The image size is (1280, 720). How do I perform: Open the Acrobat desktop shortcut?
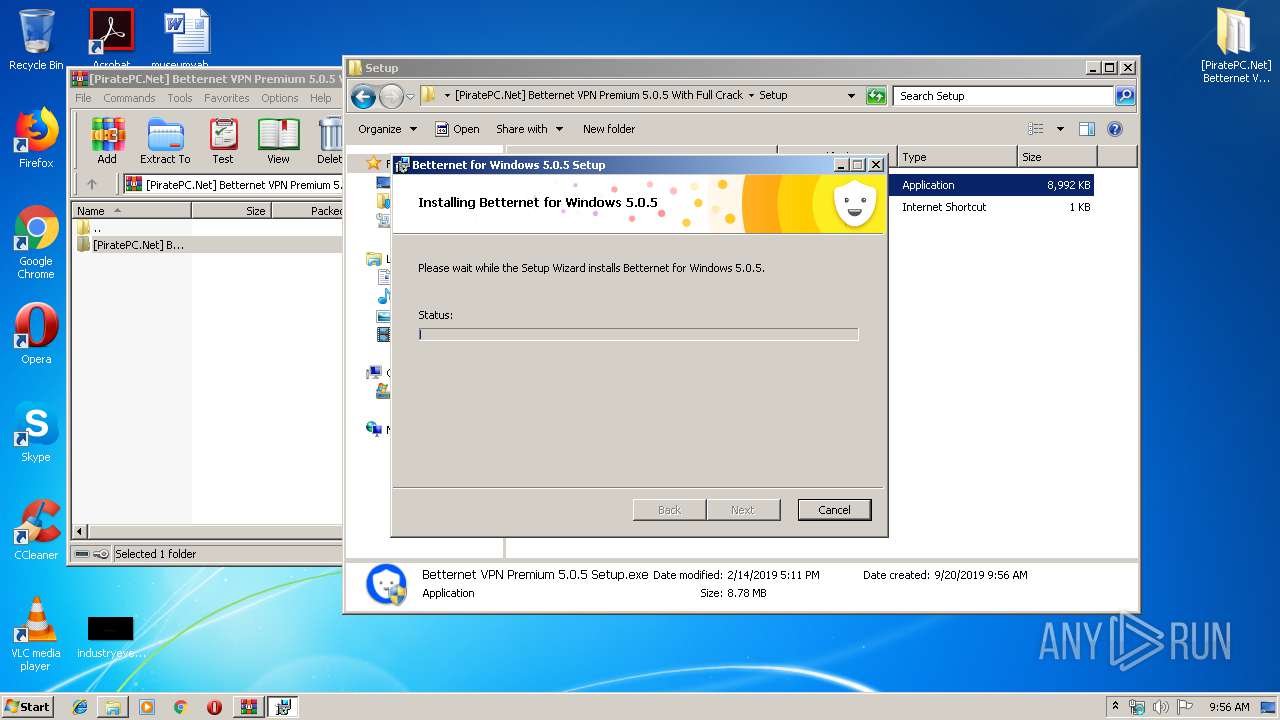point(111,38)
